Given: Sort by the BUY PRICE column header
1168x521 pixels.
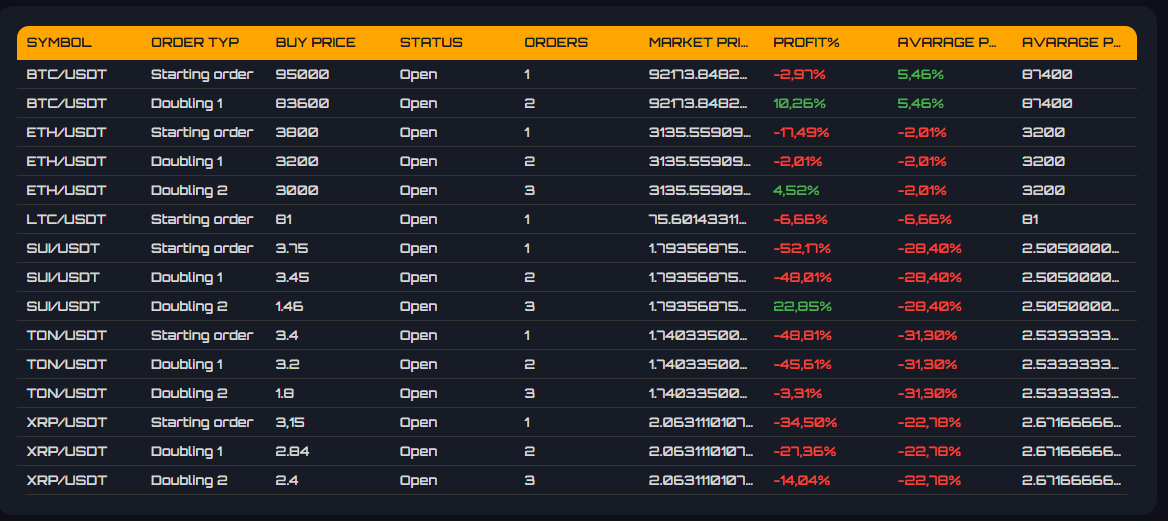Looking at the screenshot, I should click(x=315, y=42).
